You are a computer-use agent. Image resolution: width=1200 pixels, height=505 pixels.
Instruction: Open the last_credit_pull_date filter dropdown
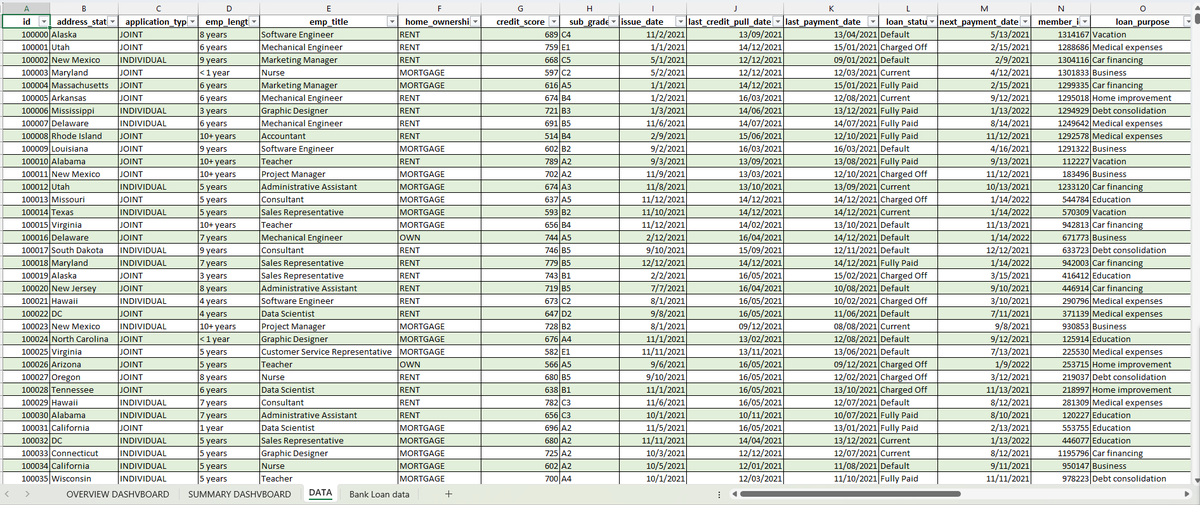click(779, 22)
